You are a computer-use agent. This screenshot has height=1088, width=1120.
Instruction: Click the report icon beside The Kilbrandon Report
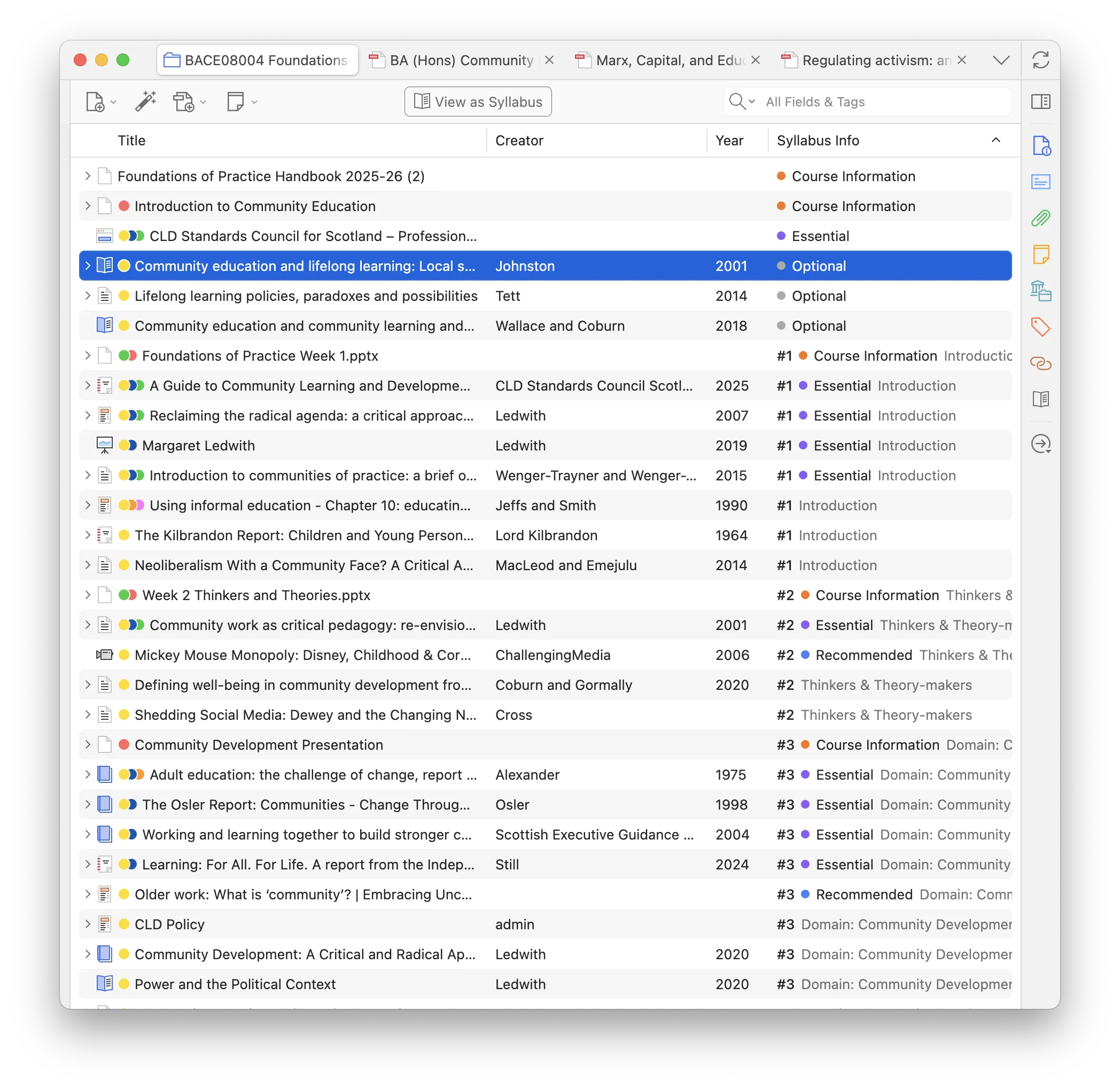(x=105, y=535)
